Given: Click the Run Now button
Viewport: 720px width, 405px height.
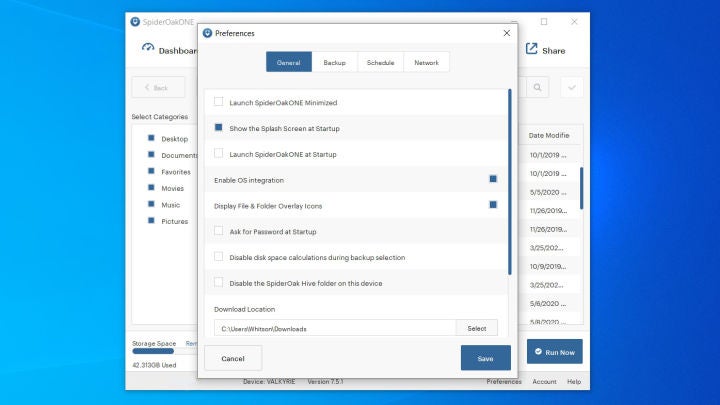Looking at the screenshot, I should (554, 352).
